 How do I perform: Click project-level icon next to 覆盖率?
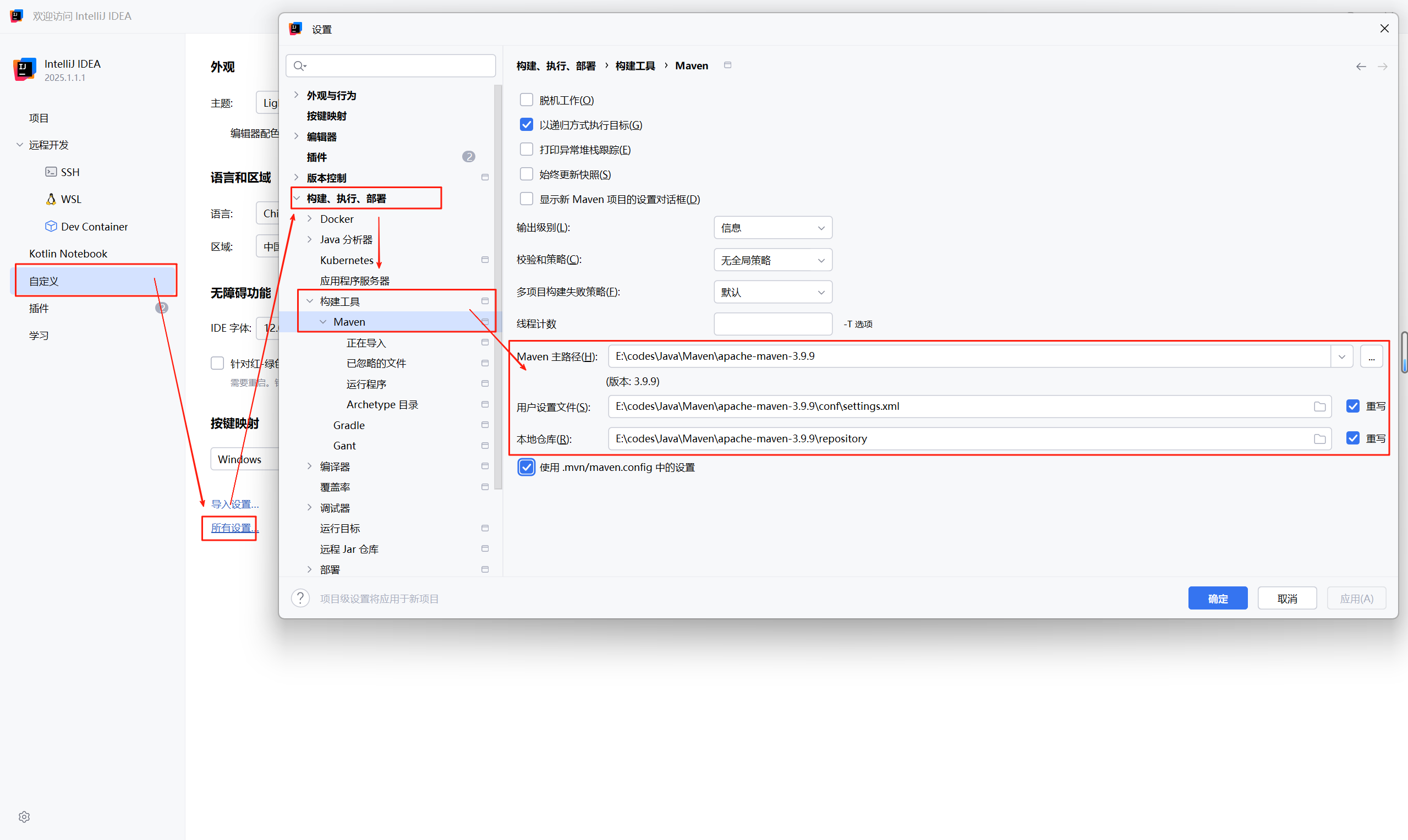[x=485, y=487]
